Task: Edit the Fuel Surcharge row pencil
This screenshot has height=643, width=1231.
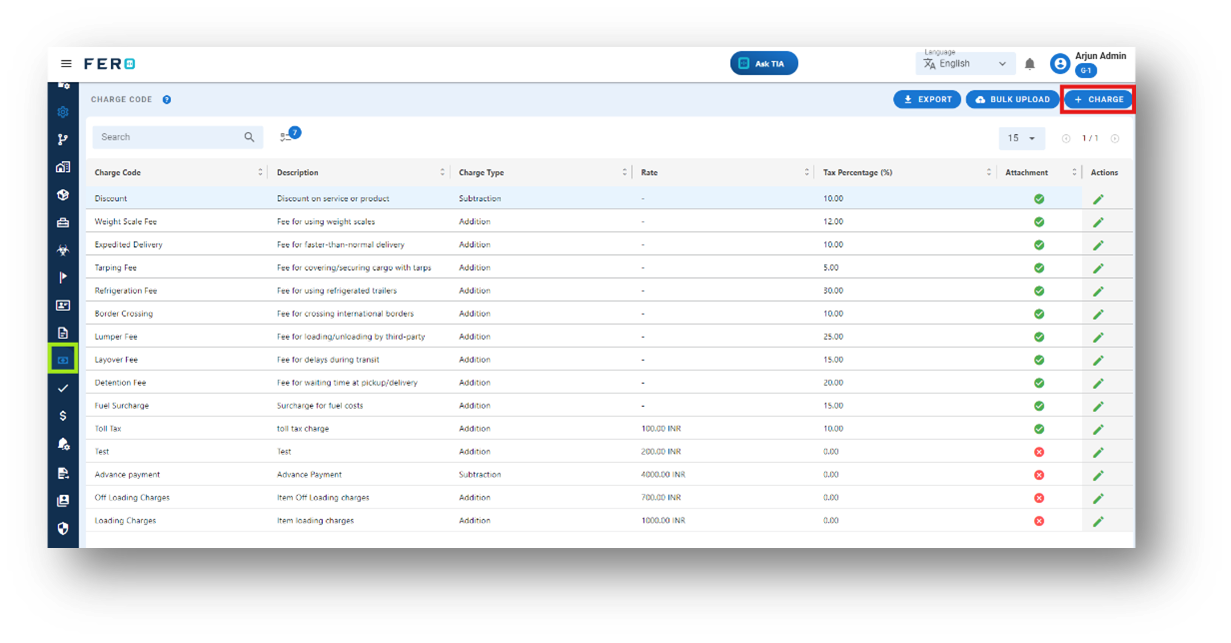Action: [x=1099, y=406]
